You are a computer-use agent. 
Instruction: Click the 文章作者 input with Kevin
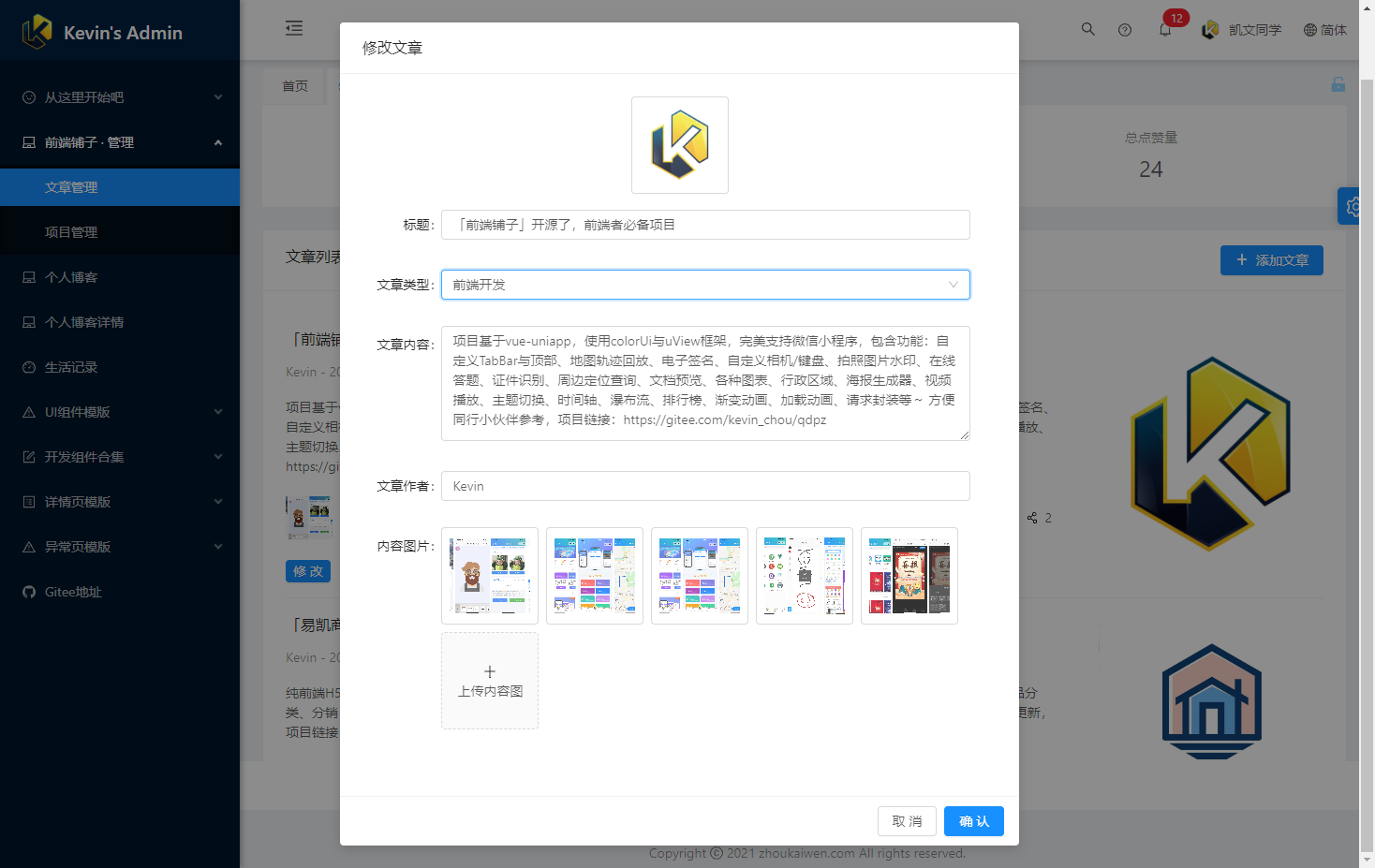click(x=705, y=486)
